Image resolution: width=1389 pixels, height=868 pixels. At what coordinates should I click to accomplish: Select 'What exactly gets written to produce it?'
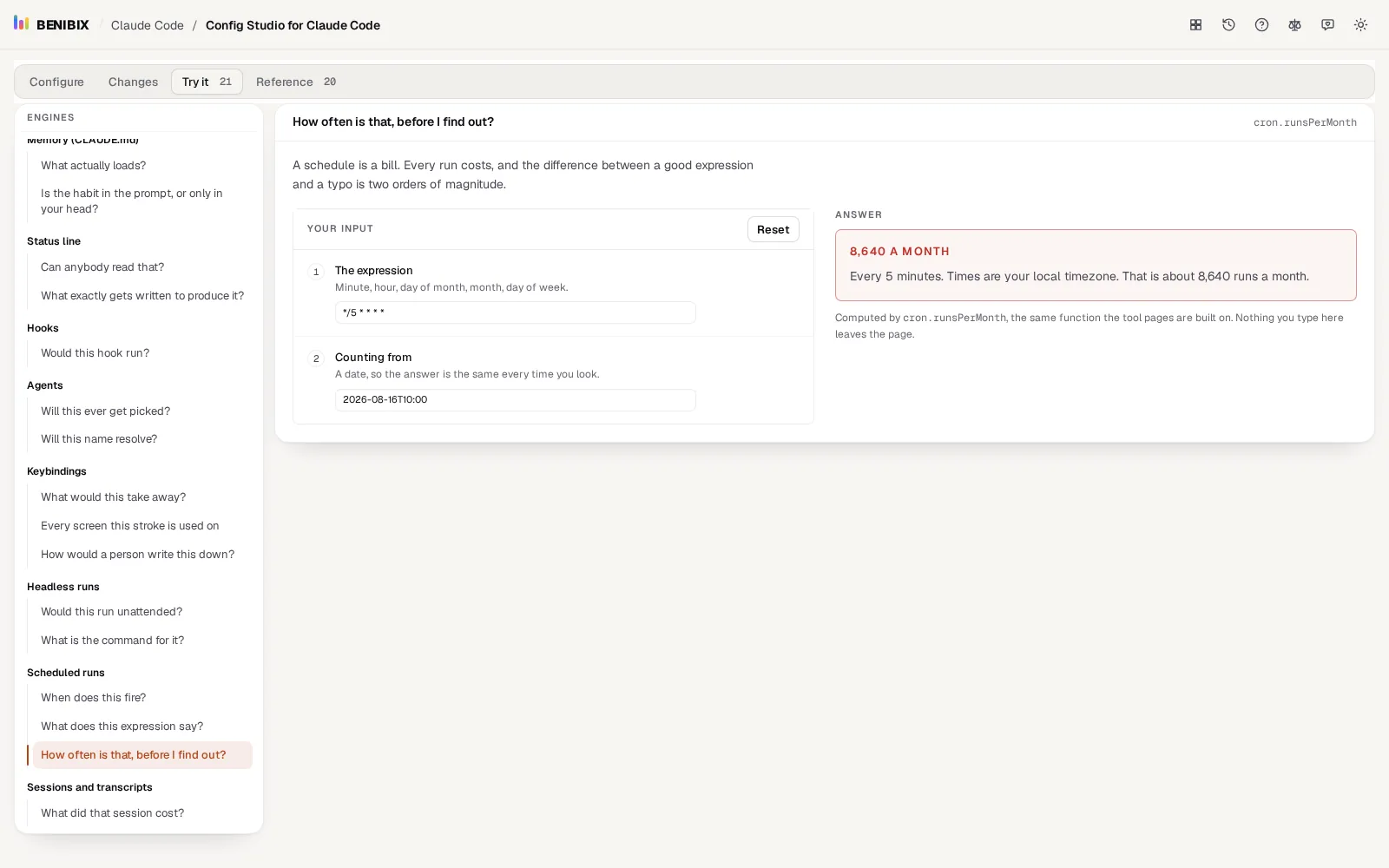[142, 296]
